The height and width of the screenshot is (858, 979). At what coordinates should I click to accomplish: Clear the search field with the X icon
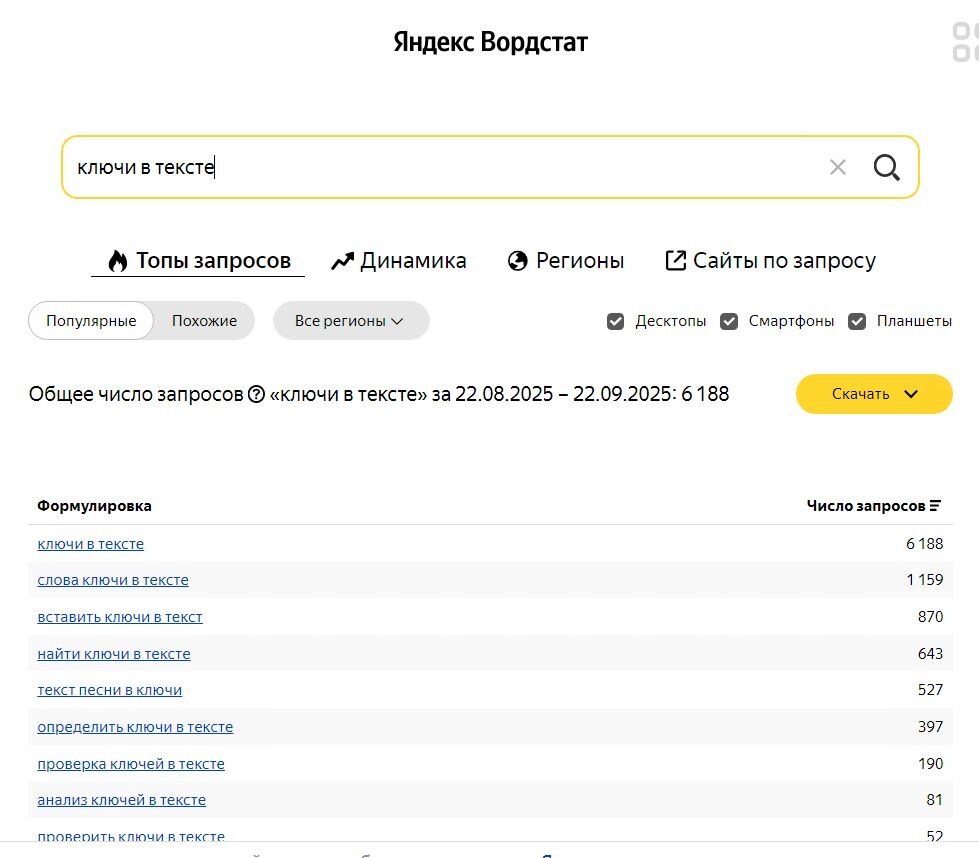tap(837, 167)
